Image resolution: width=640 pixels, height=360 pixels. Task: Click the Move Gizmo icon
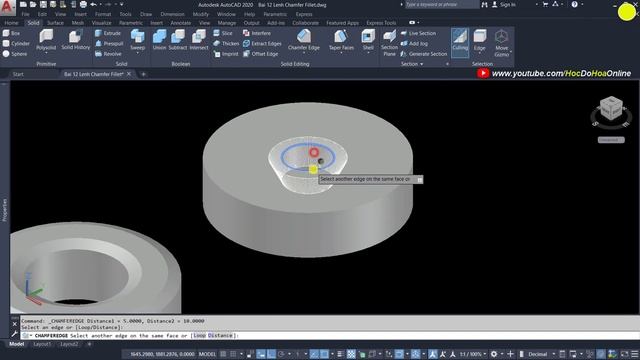click(501, 37)
